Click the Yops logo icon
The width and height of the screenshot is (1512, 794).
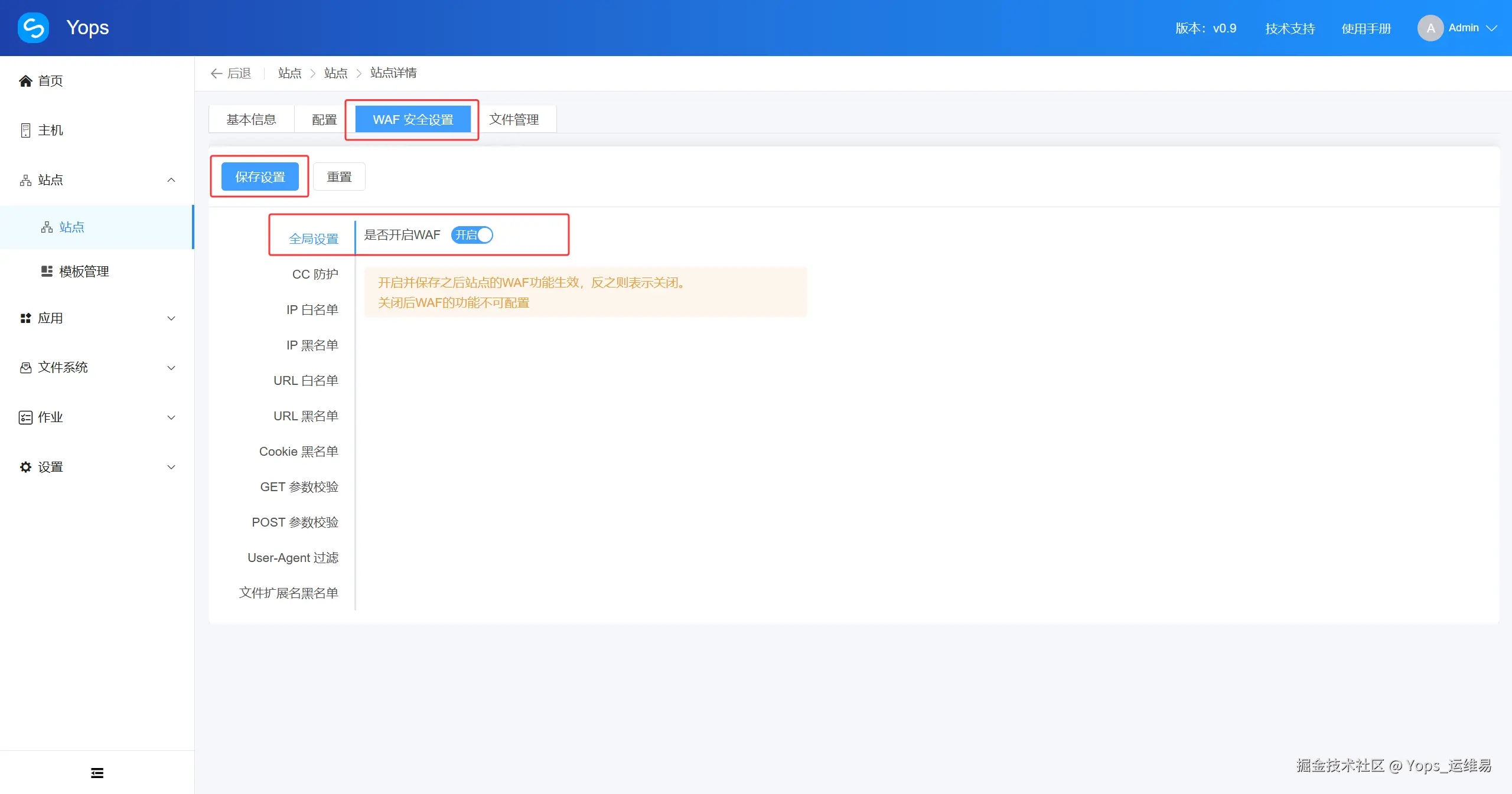click(x=33, y=28)
